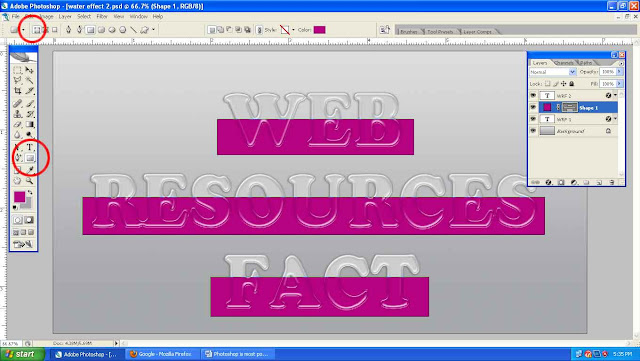This screenshot has width=640, height=361.
Task: Select the Horizontal Type tool
Action: (x=29, y=147)
